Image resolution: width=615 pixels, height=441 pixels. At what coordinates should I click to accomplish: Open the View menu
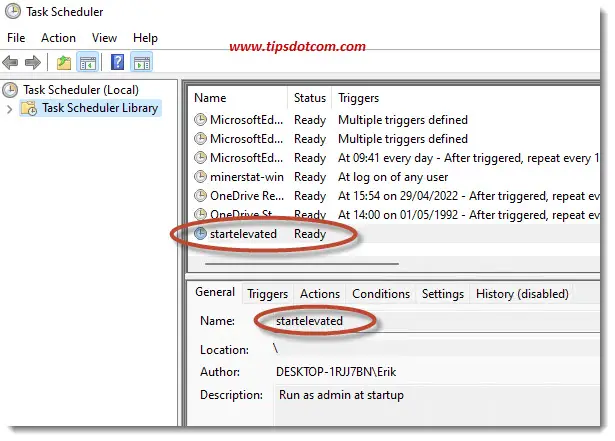(104, 38)
